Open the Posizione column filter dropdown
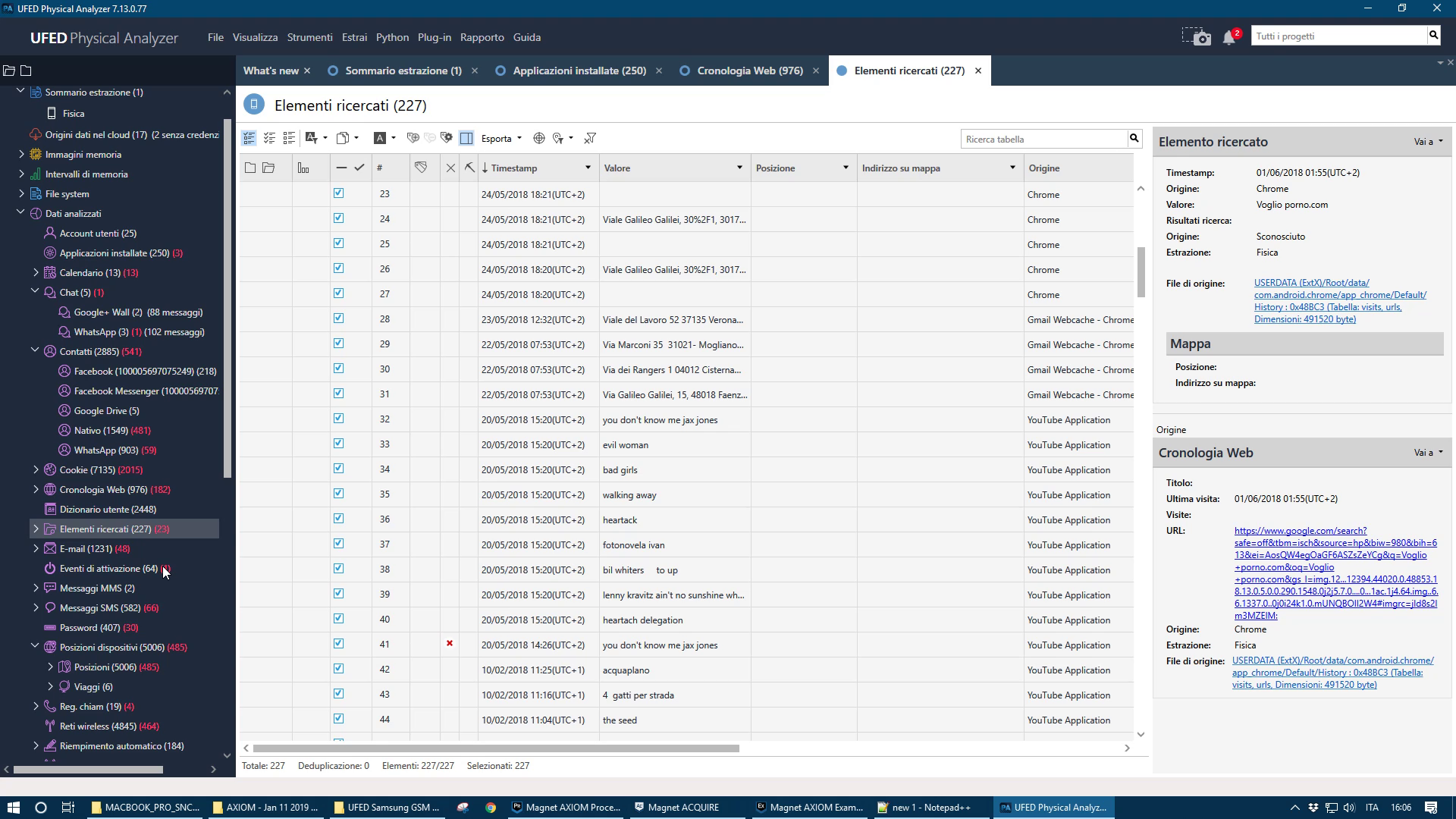This screenshot has height=819, width=1456. click(x=846, y=168)
